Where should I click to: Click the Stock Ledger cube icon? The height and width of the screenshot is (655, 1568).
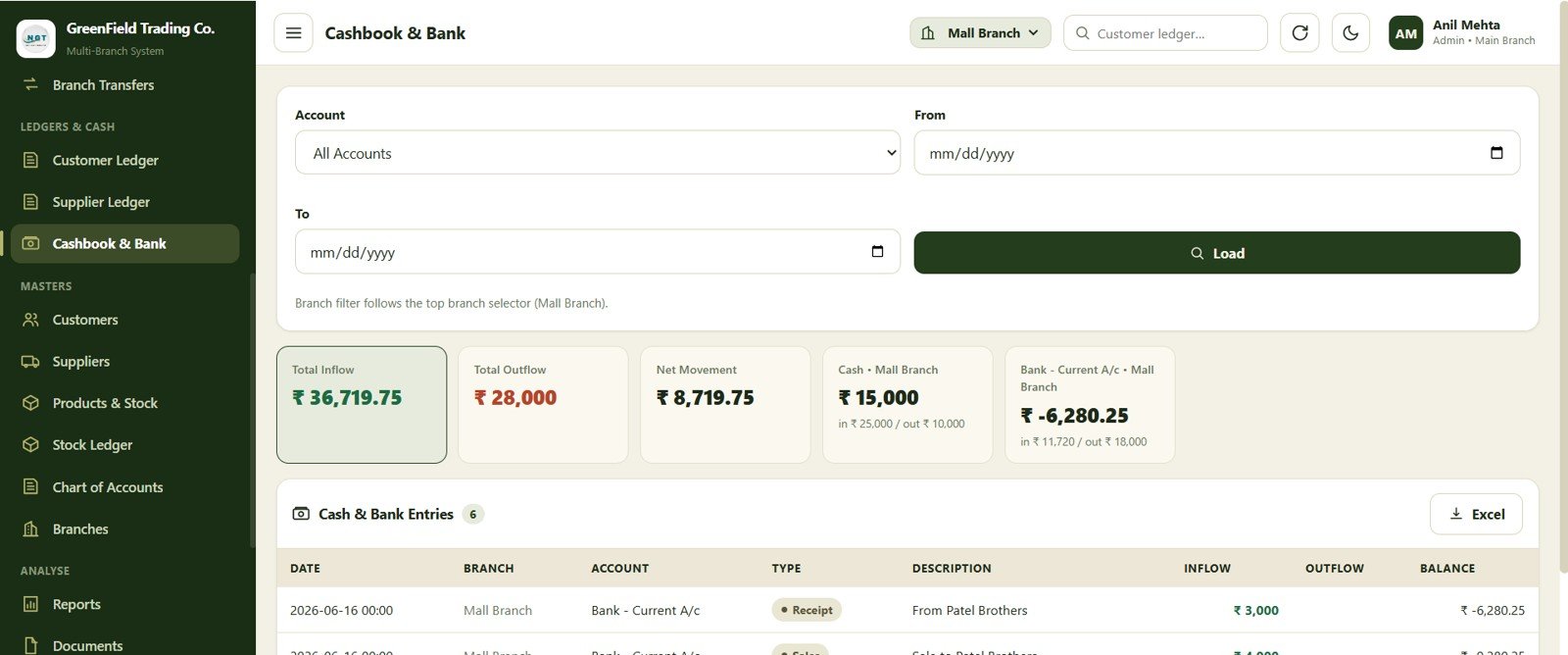tap(30, 444)
